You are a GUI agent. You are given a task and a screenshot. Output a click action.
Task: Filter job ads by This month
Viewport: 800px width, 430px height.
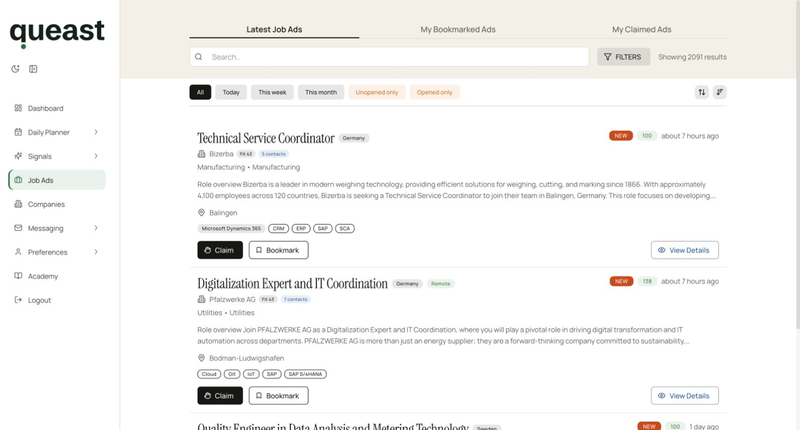pyautogui.click(x=321, y=92)
